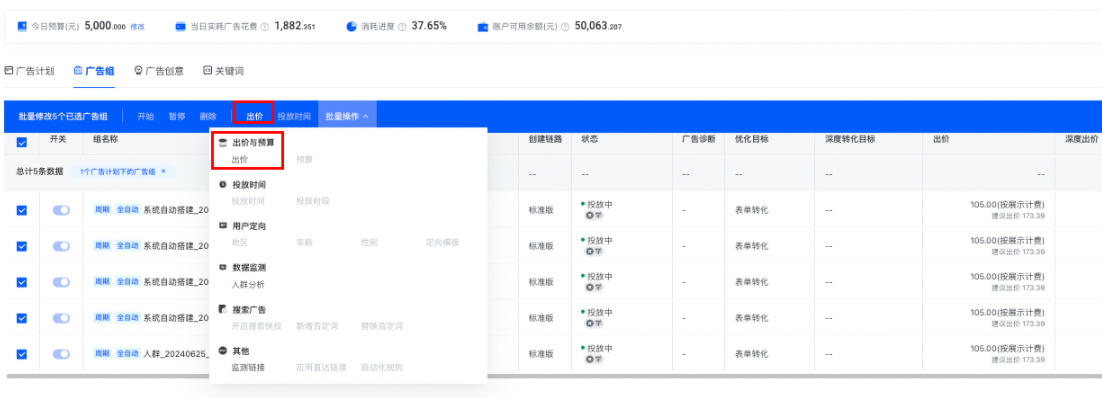Viewport: 1102px width, 398px height.
Task: Open the help icon beside 消耗进度
Action: pos(402,27)
